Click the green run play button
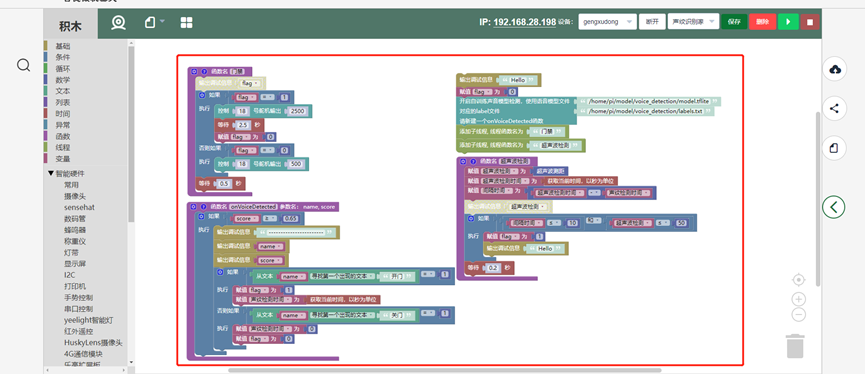This screenshot has width=865, height=374. (x=788, y=22)
